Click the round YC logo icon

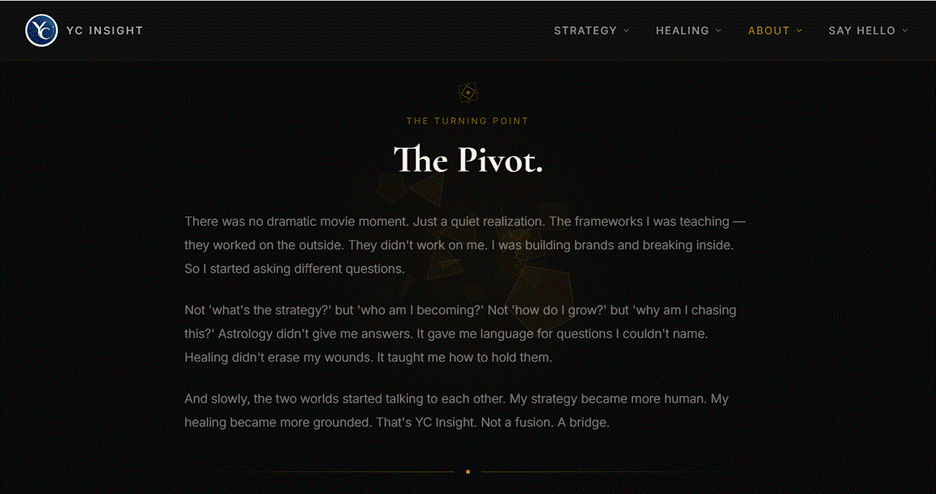41,30
